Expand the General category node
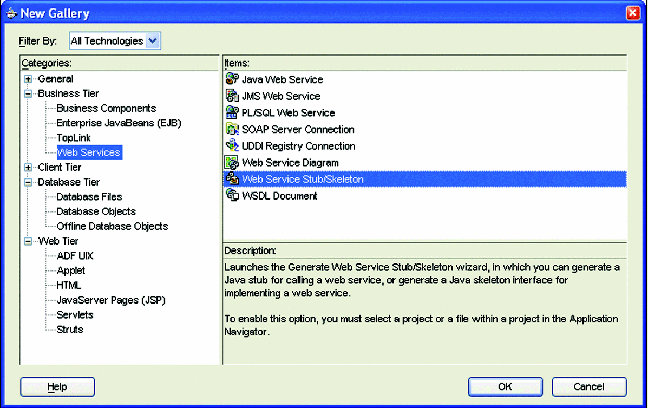The image size is (648, 408). [x=28, y=79]
